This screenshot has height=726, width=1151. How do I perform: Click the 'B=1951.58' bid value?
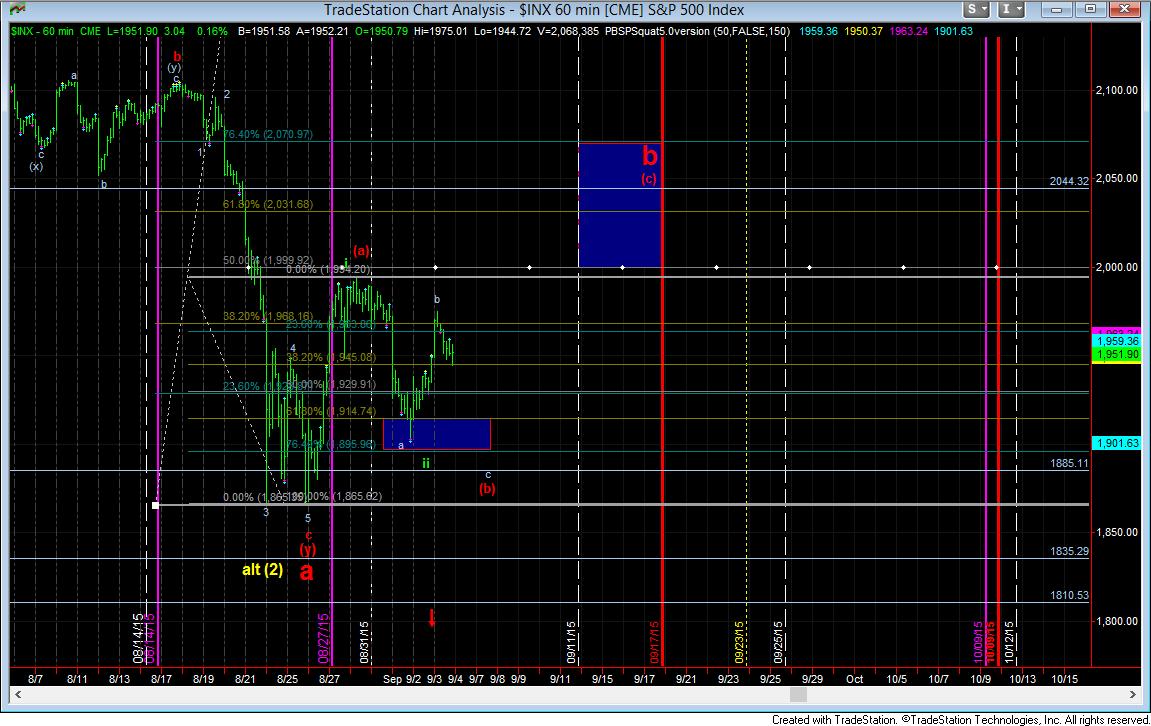point(264,32)
